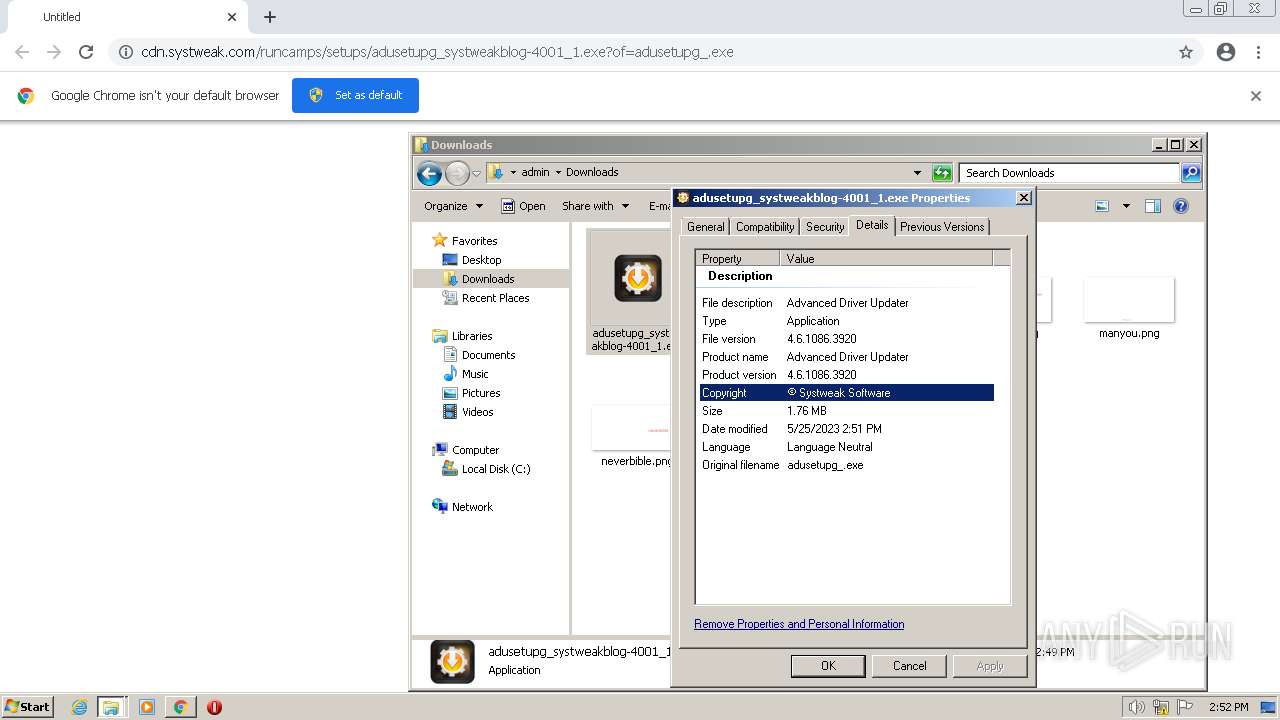
Task: Switch to Chrome taskbar icon
Action: tap(180, 707)
